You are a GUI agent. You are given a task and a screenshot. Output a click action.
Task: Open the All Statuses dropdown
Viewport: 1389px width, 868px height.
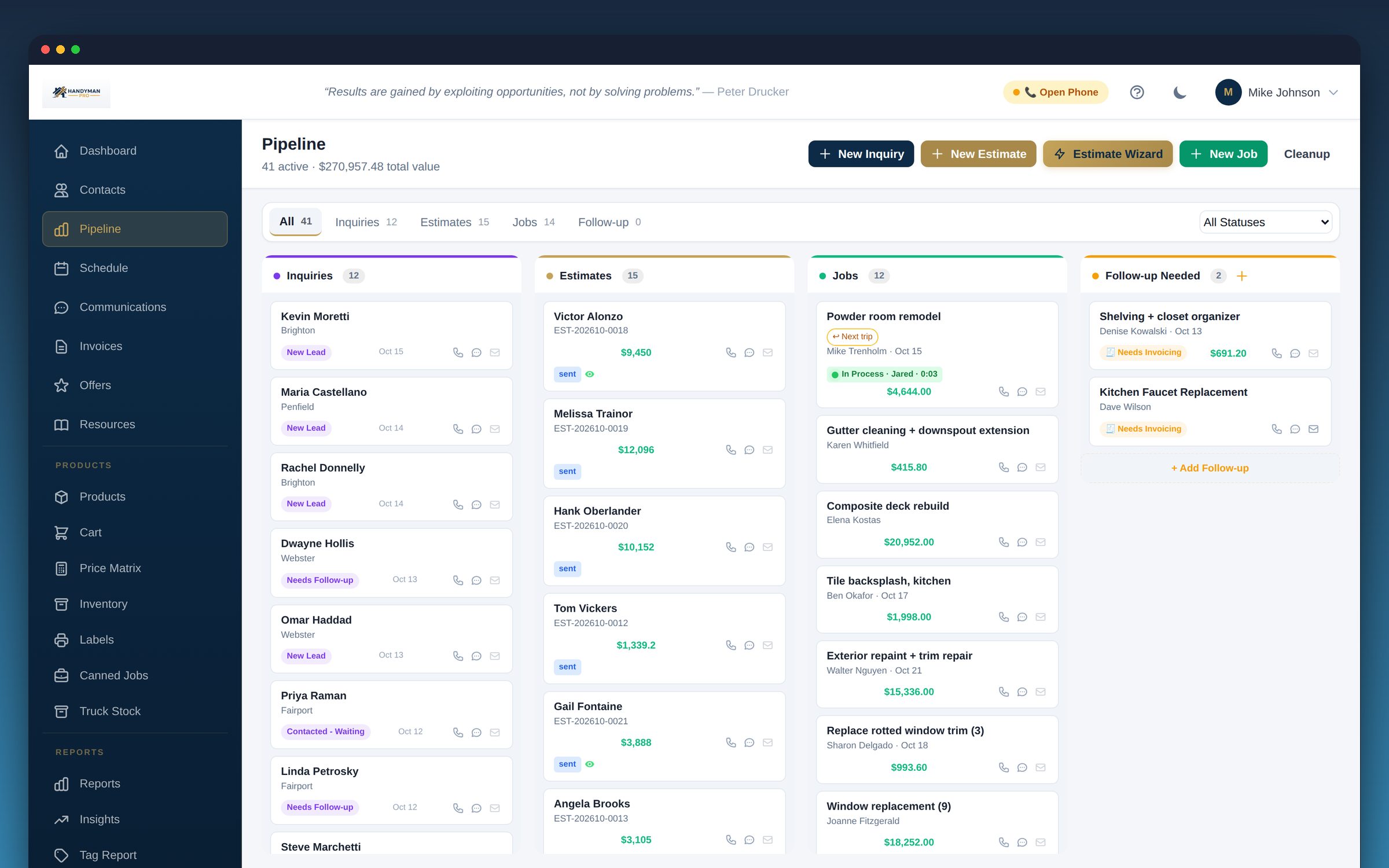click(1266, 222)
